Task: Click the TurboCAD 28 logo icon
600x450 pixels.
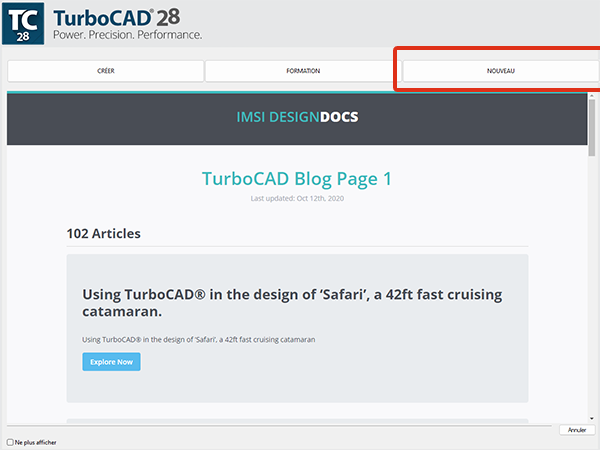Action: 23,24
